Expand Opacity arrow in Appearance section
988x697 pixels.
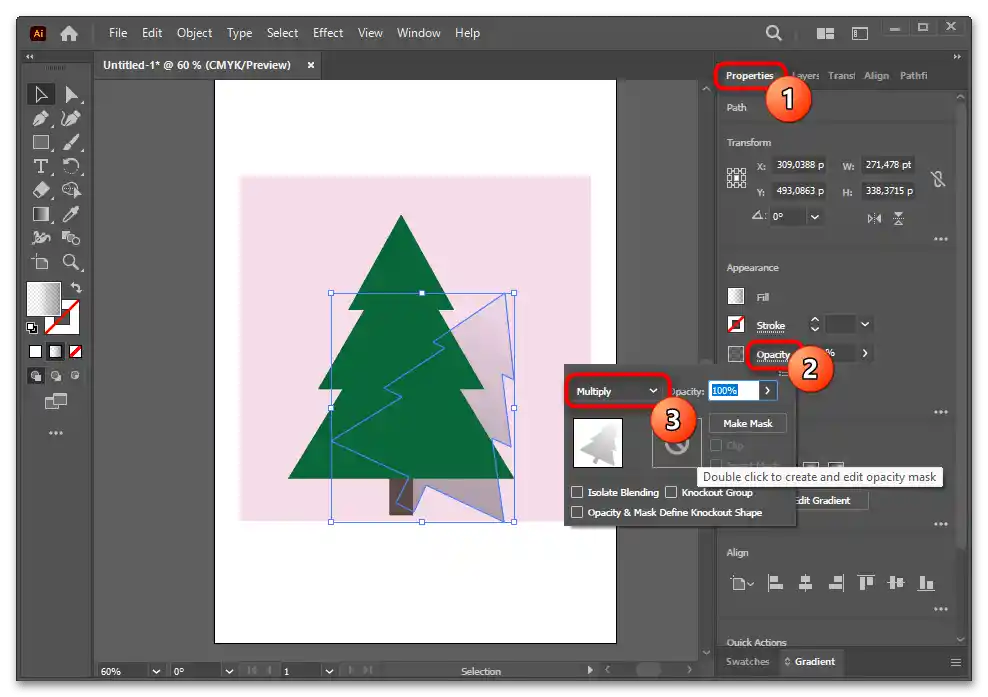[865, 354]
